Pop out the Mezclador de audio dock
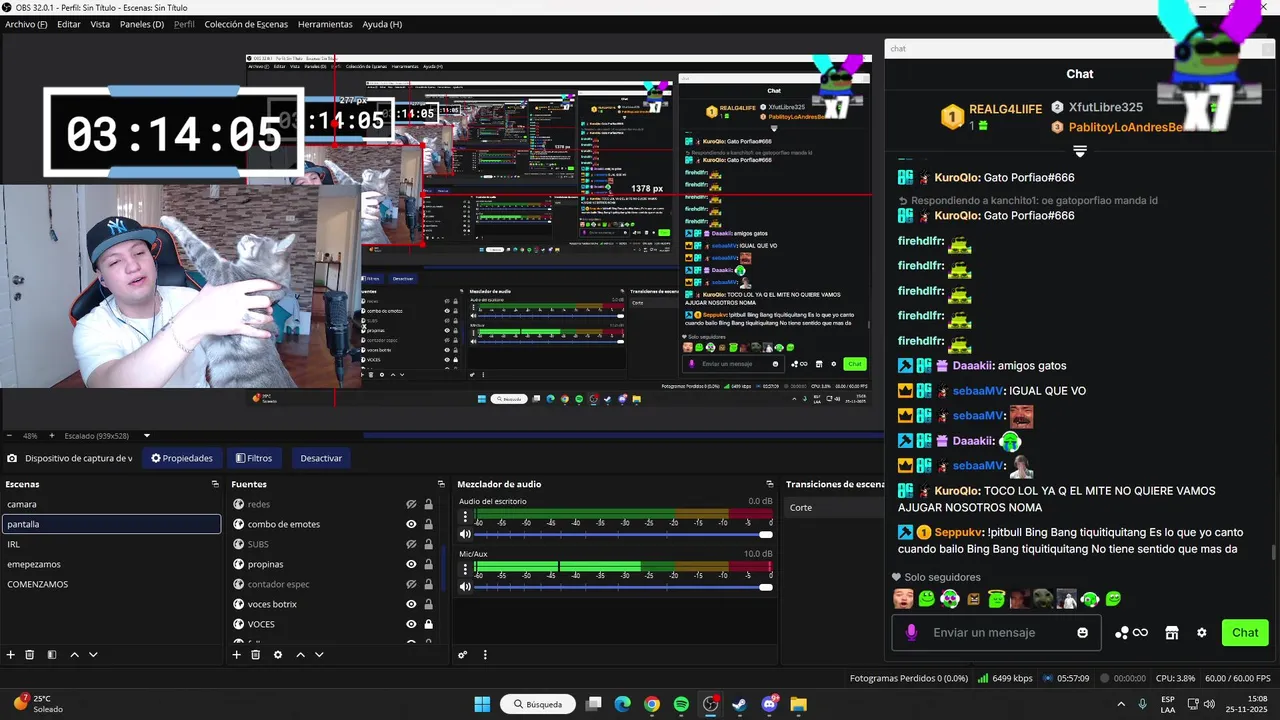Image resolution: width=1280 pixels, height=720 pixels. point(772,484)
